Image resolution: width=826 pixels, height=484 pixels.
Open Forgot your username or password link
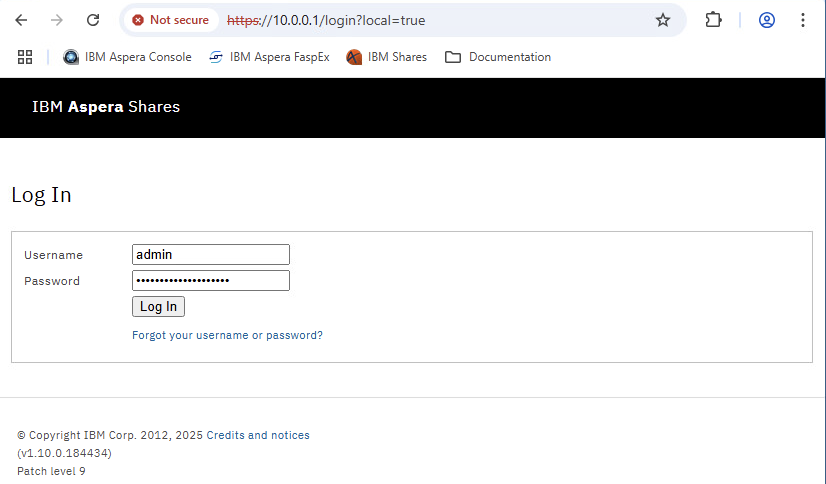click(227, 335)
